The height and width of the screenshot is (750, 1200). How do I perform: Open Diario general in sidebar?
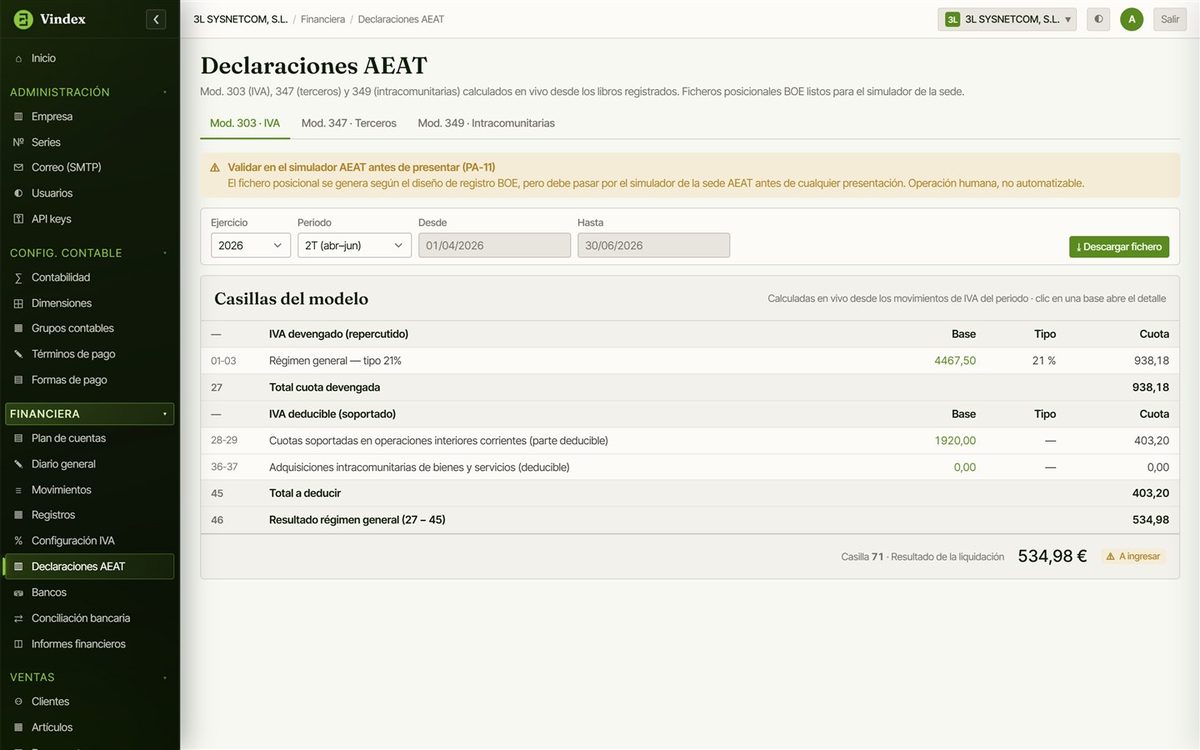(89, 464)
